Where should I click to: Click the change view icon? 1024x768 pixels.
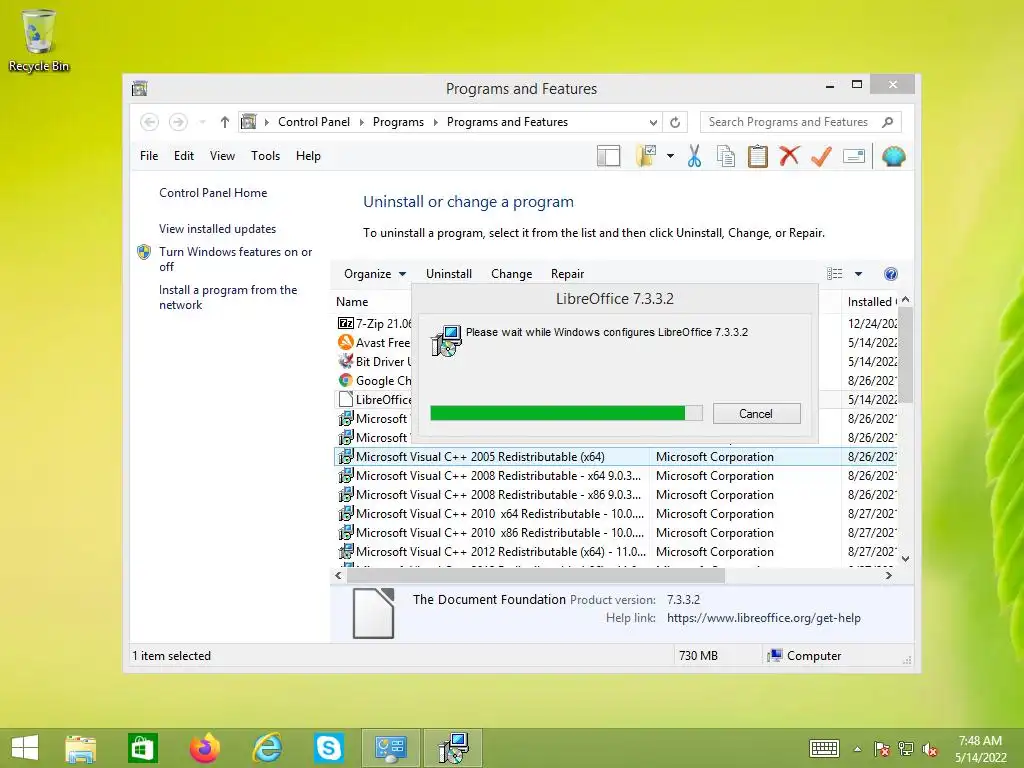tap(835, 274)
